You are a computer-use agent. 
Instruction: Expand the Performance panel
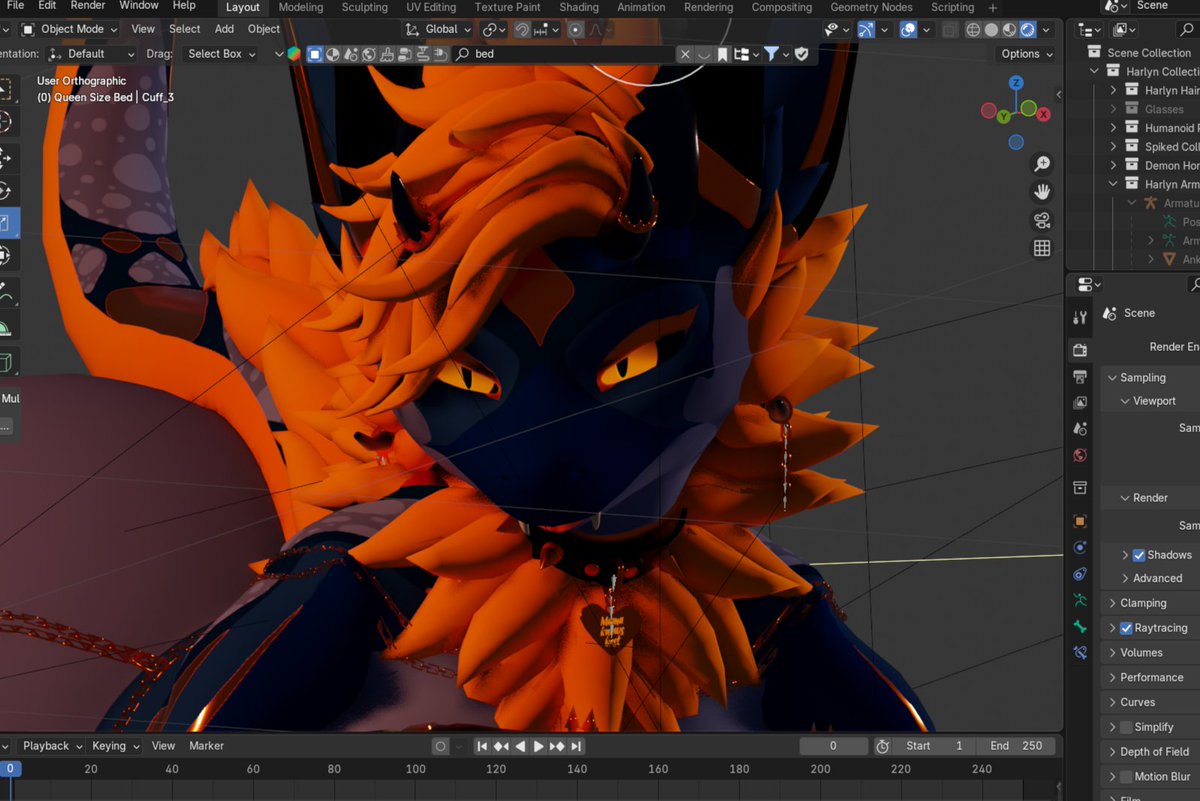pos(1150,677)
